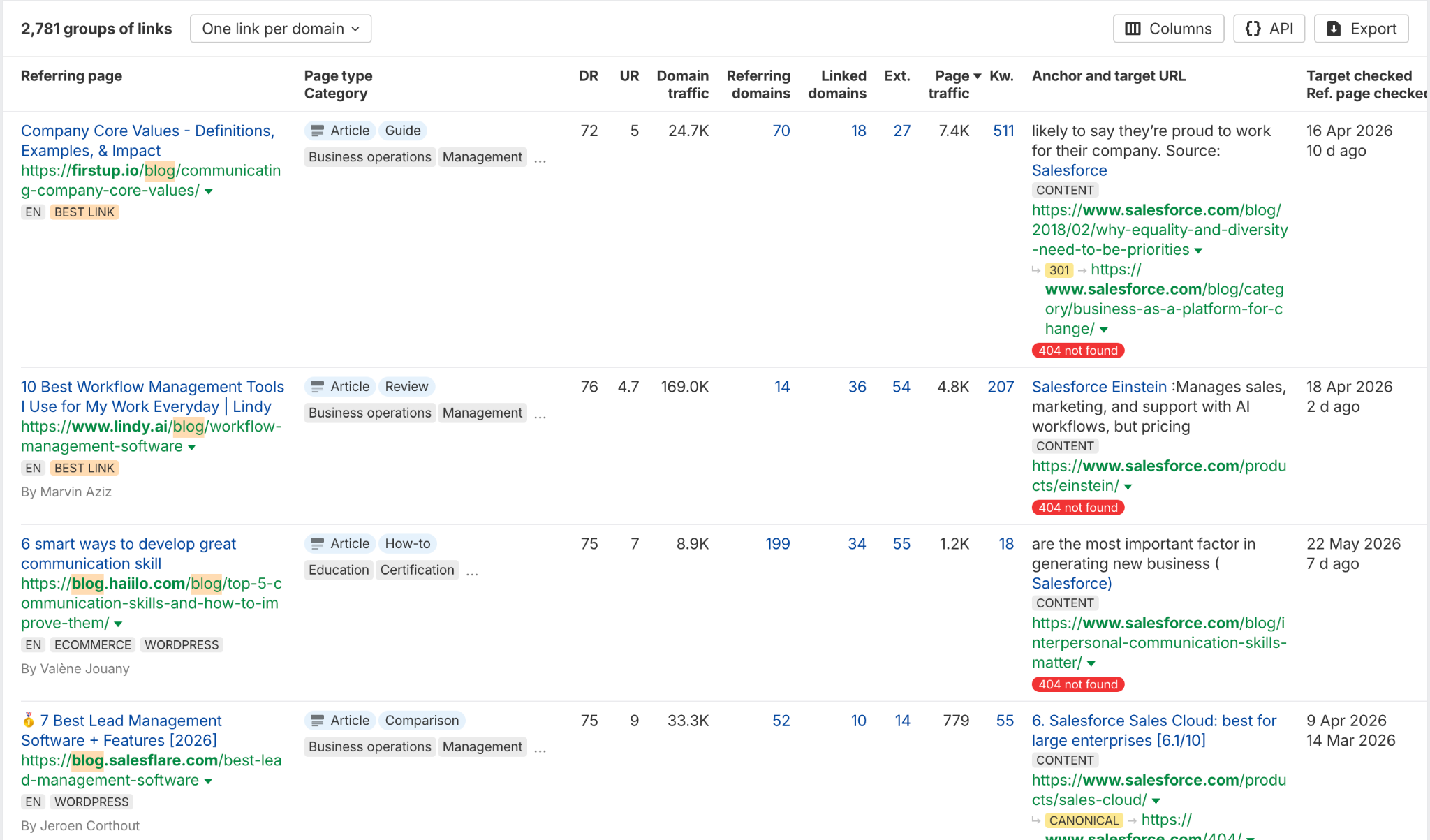Click Salesforce Einstein anchor link
The image size is (1430, 840).
(1099, 386)
